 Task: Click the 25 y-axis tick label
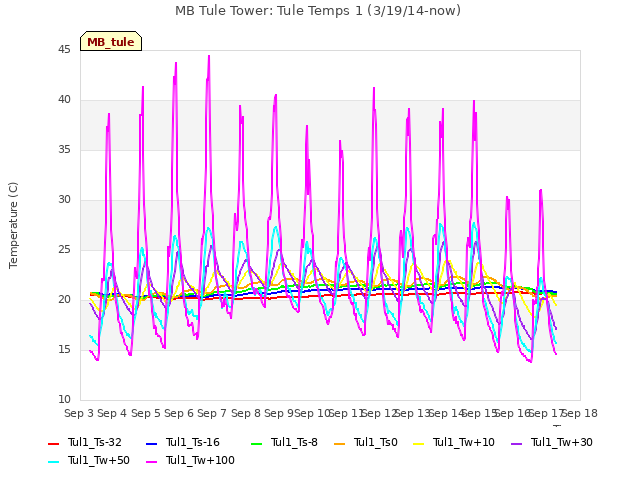coord(64,249)
